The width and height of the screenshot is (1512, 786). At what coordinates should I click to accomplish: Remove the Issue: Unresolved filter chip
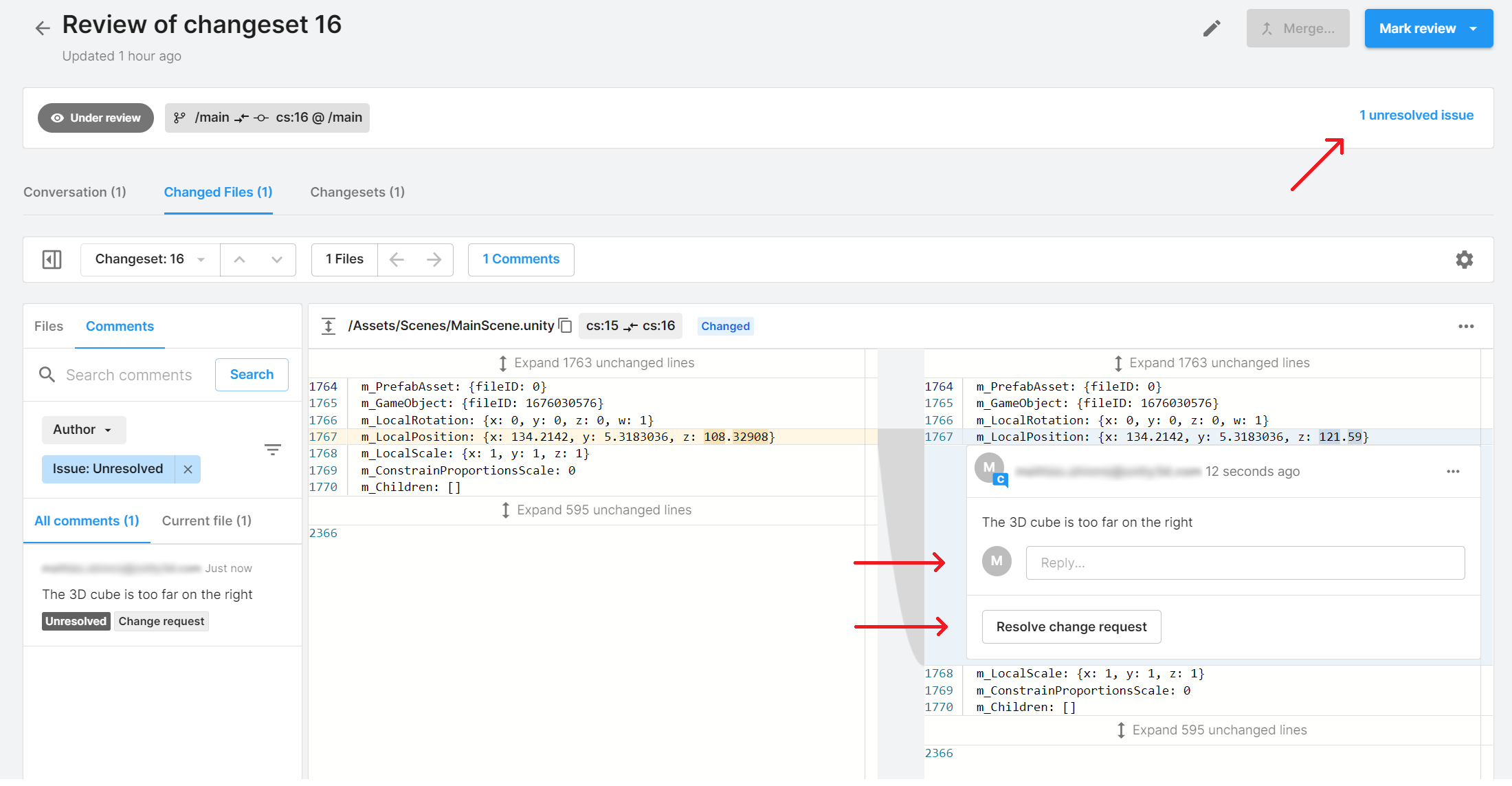coord(188,469)
